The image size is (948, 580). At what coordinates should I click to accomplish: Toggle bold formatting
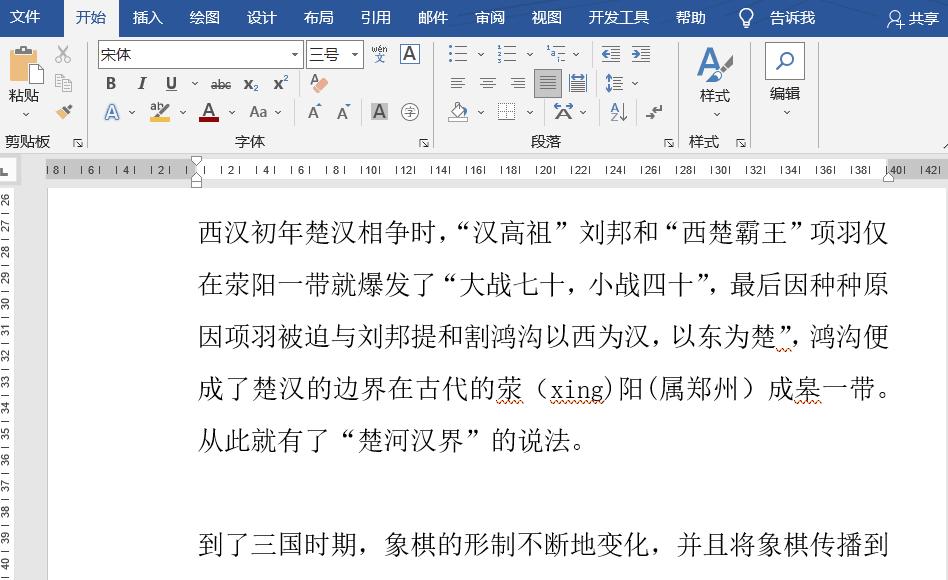(x=110, y=83)
